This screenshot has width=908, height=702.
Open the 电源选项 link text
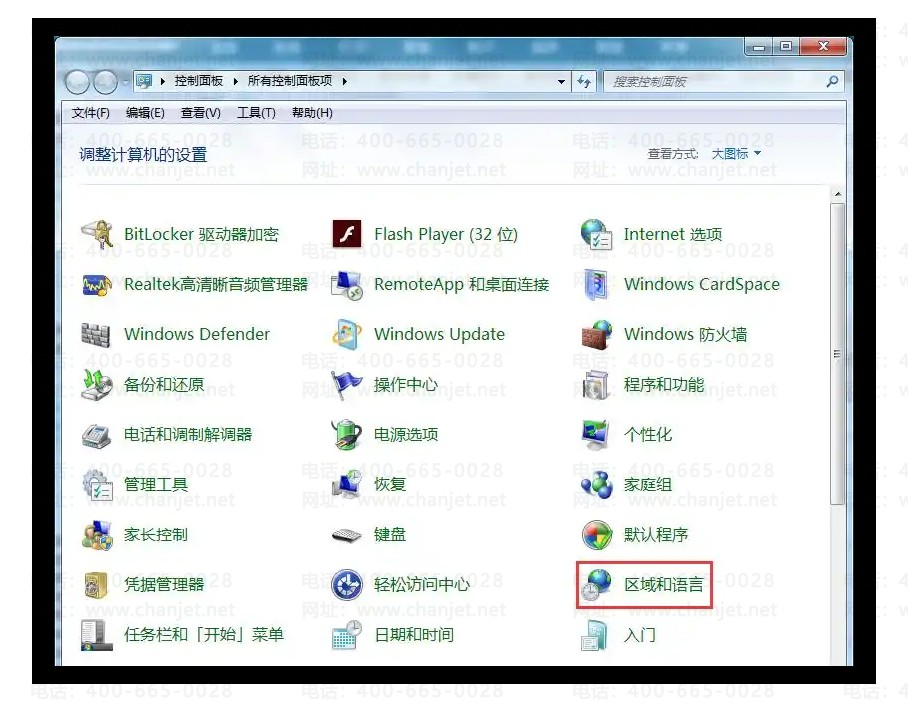click(406, 434)
